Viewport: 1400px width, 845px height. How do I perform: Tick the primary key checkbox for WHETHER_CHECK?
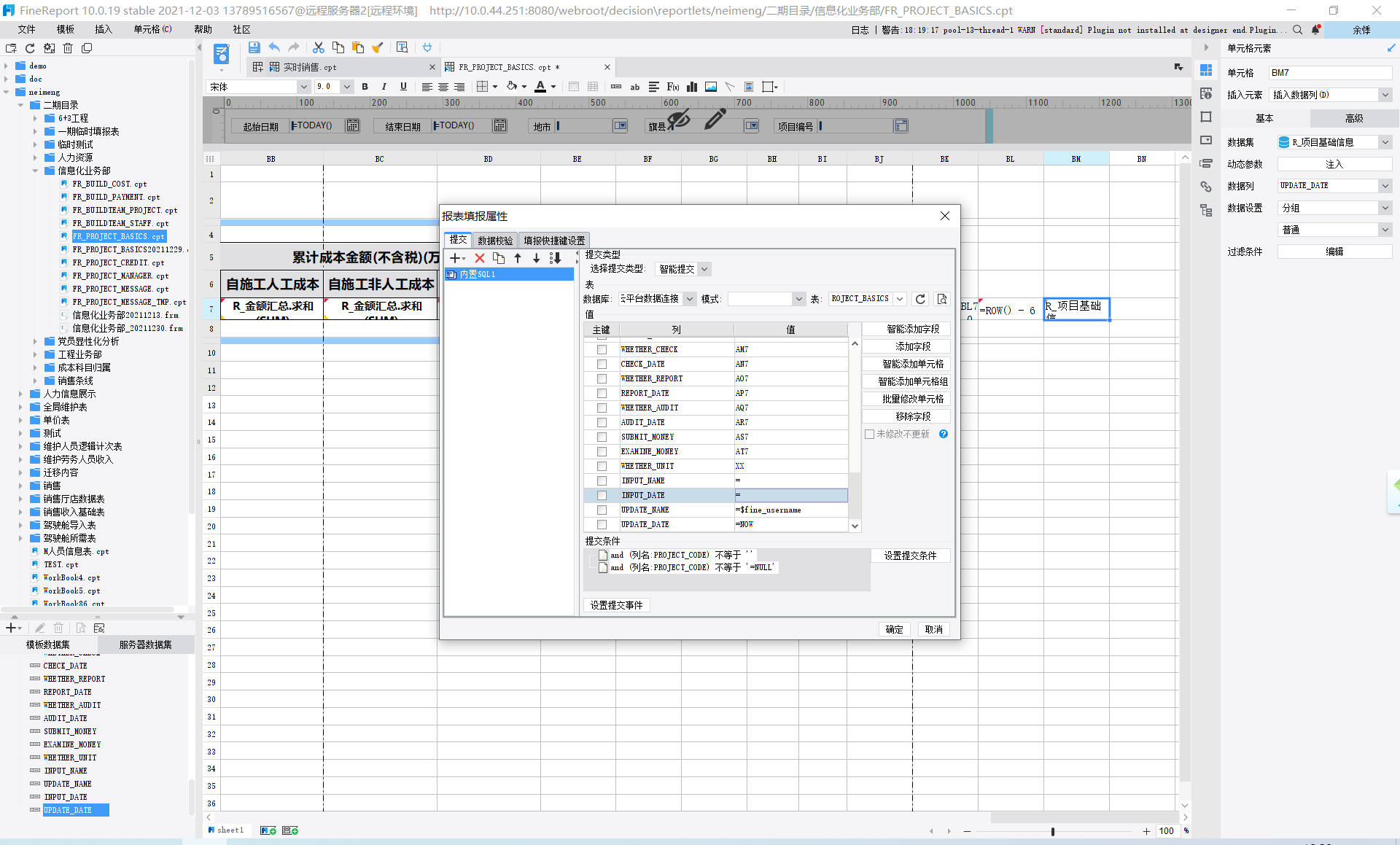(x=602, y=349)
